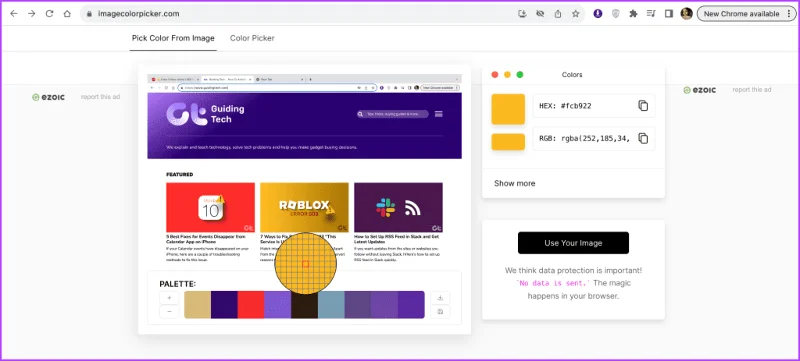Expand the Show more colors section
Image resolution: width=800 pixels, height=361 pixels.
tap(514, 184)
